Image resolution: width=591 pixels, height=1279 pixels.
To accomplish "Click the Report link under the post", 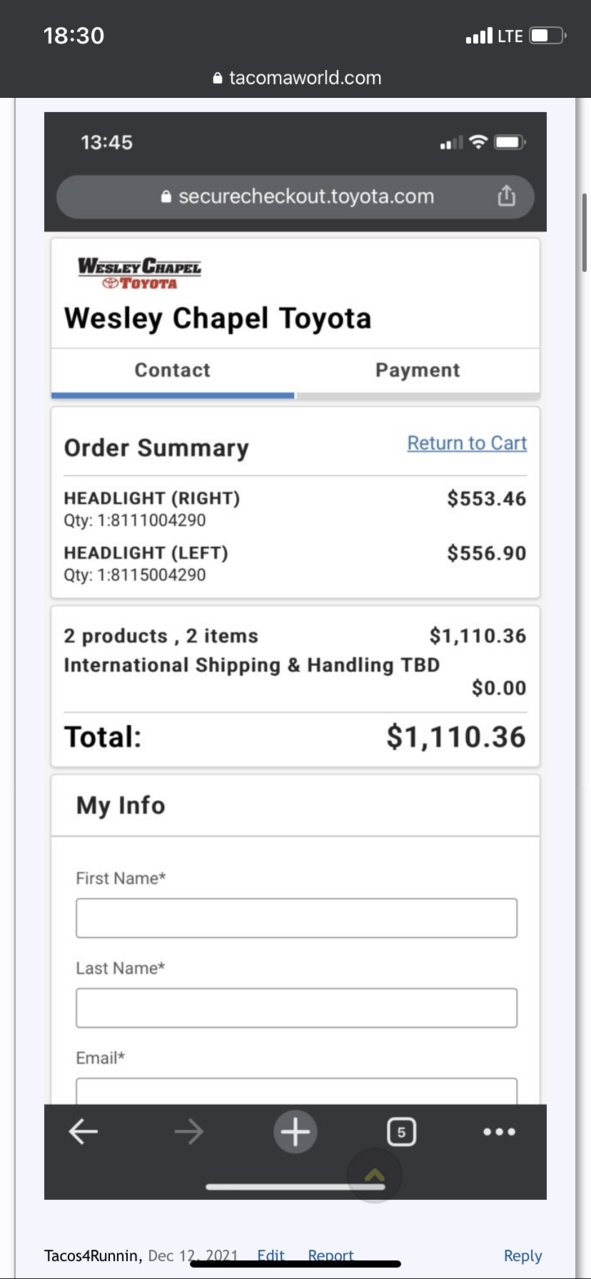I will 331,1256.
